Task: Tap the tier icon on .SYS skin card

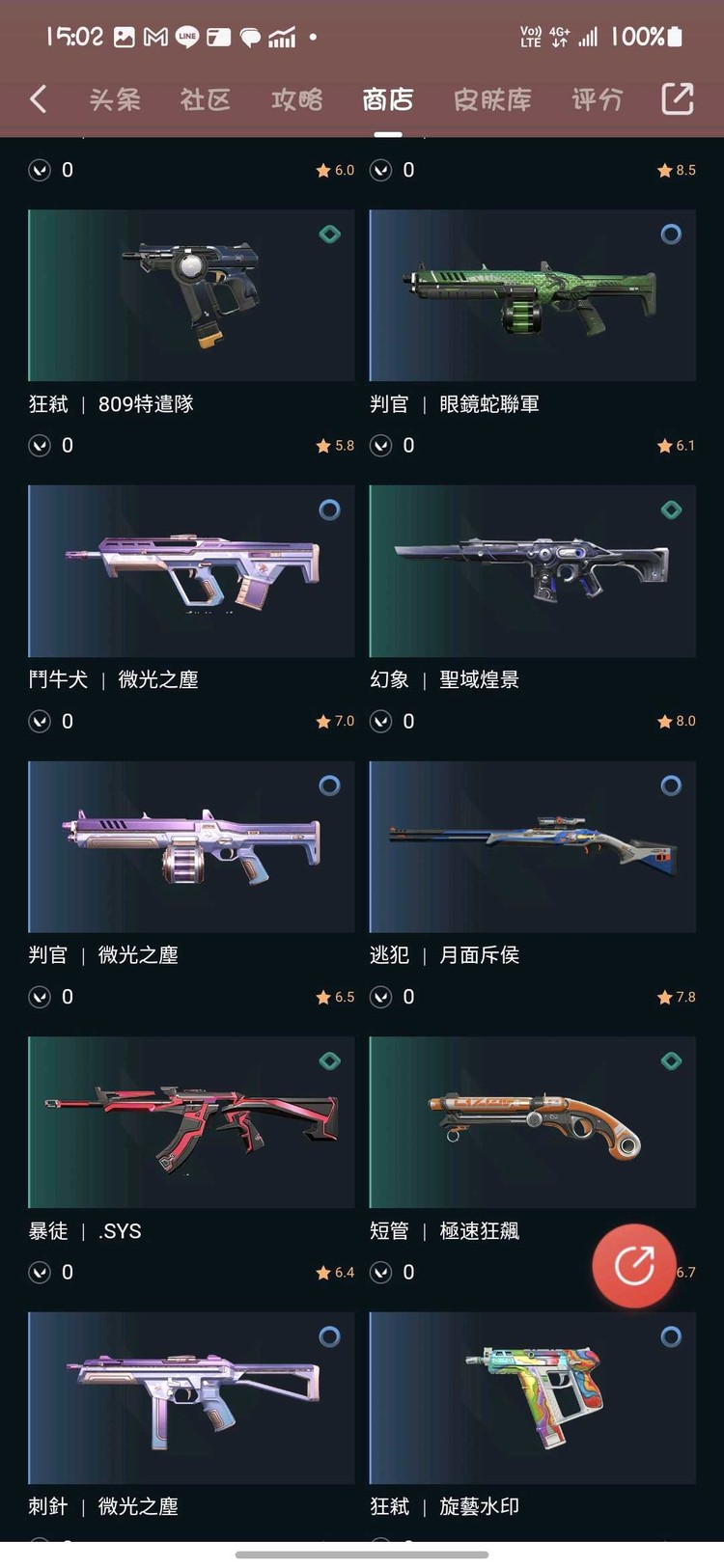Action: point(329,1060)
